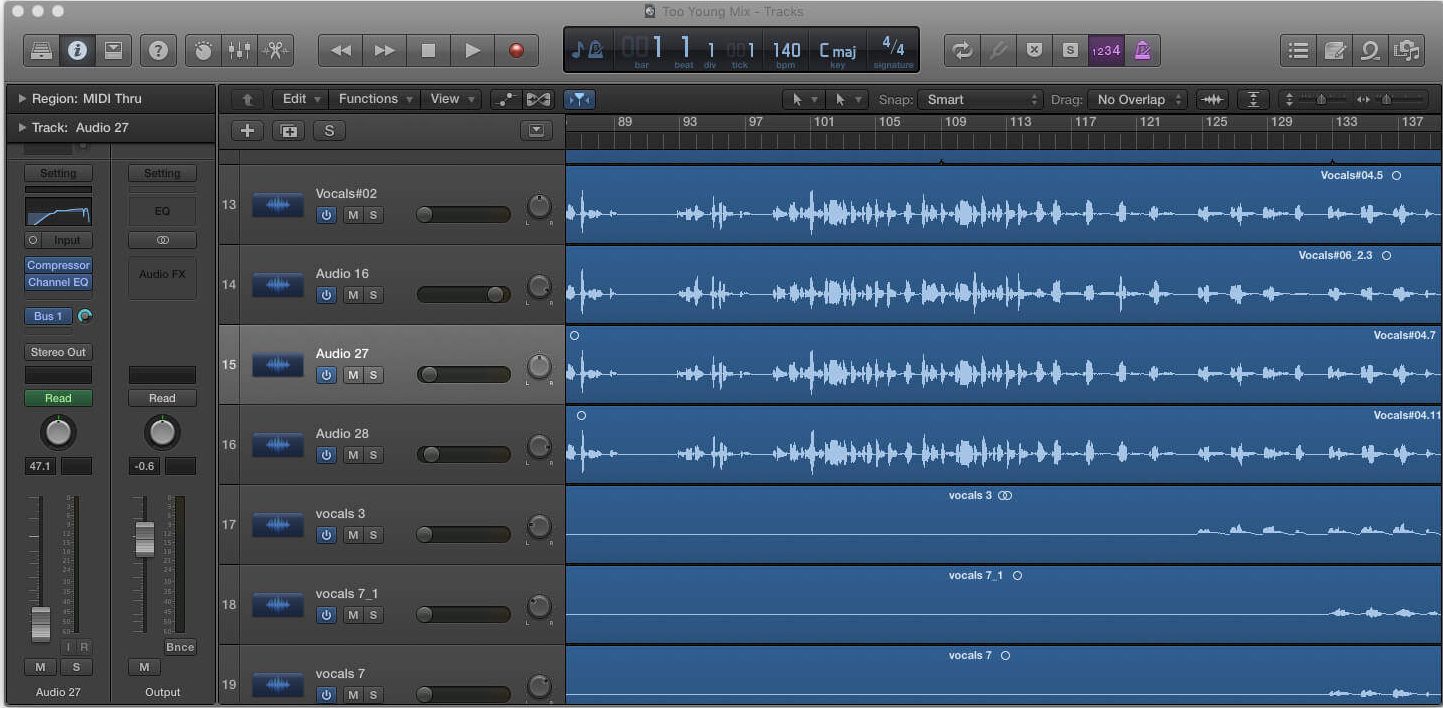Toggle power on Vocals#02 track
The width and height of the screenshot is (1443, 708).
click(326, 215)
